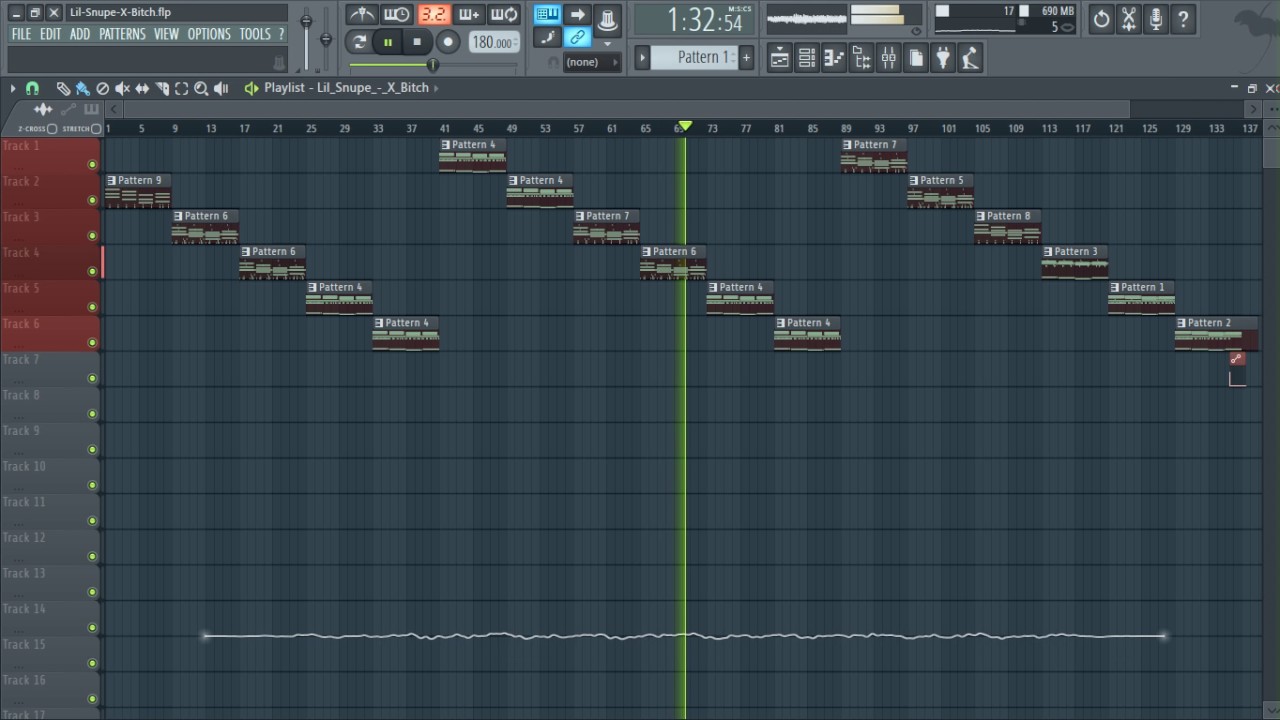Select the playlist Playback speaker tool
The height and width of the screenshot is (720, 1280).
coord(221,88)
